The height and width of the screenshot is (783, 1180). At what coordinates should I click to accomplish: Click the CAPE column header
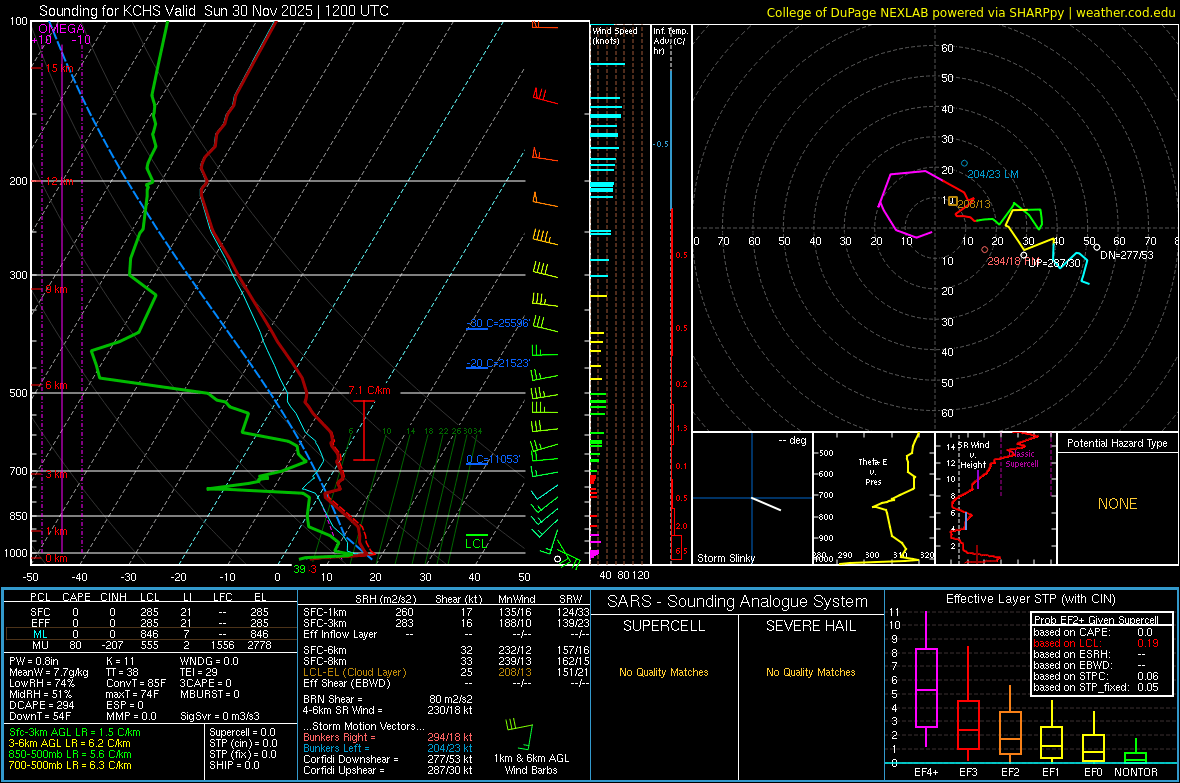(x=76, y=597)
